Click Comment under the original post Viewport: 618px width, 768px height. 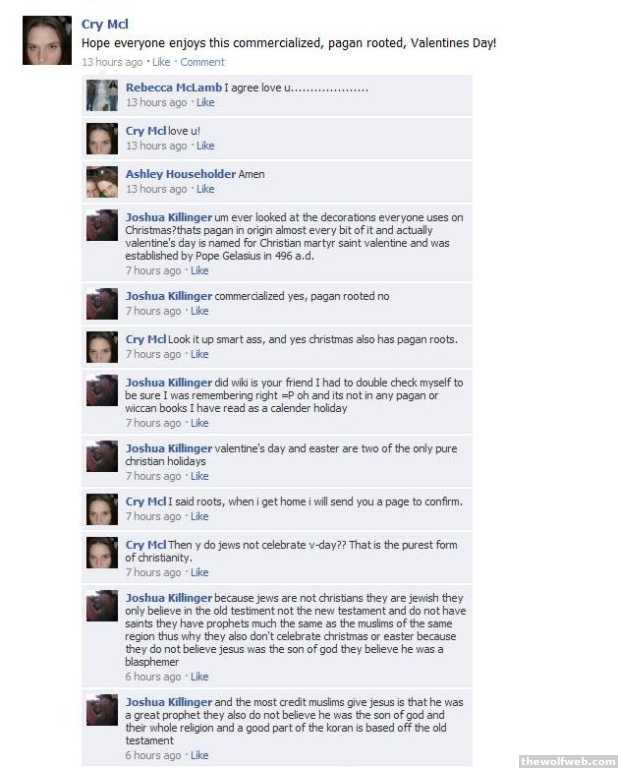(202, 62)
